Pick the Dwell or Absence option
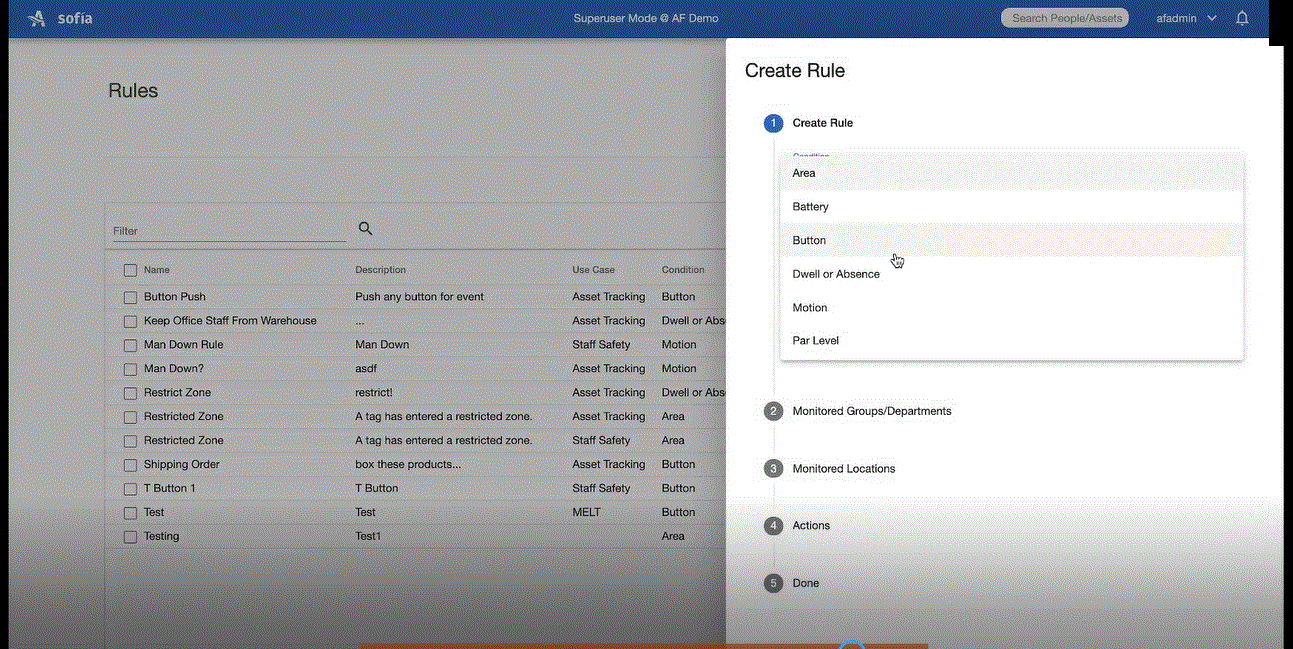The width and height of the screenshot is (1293, 649). coord(1011,274)
